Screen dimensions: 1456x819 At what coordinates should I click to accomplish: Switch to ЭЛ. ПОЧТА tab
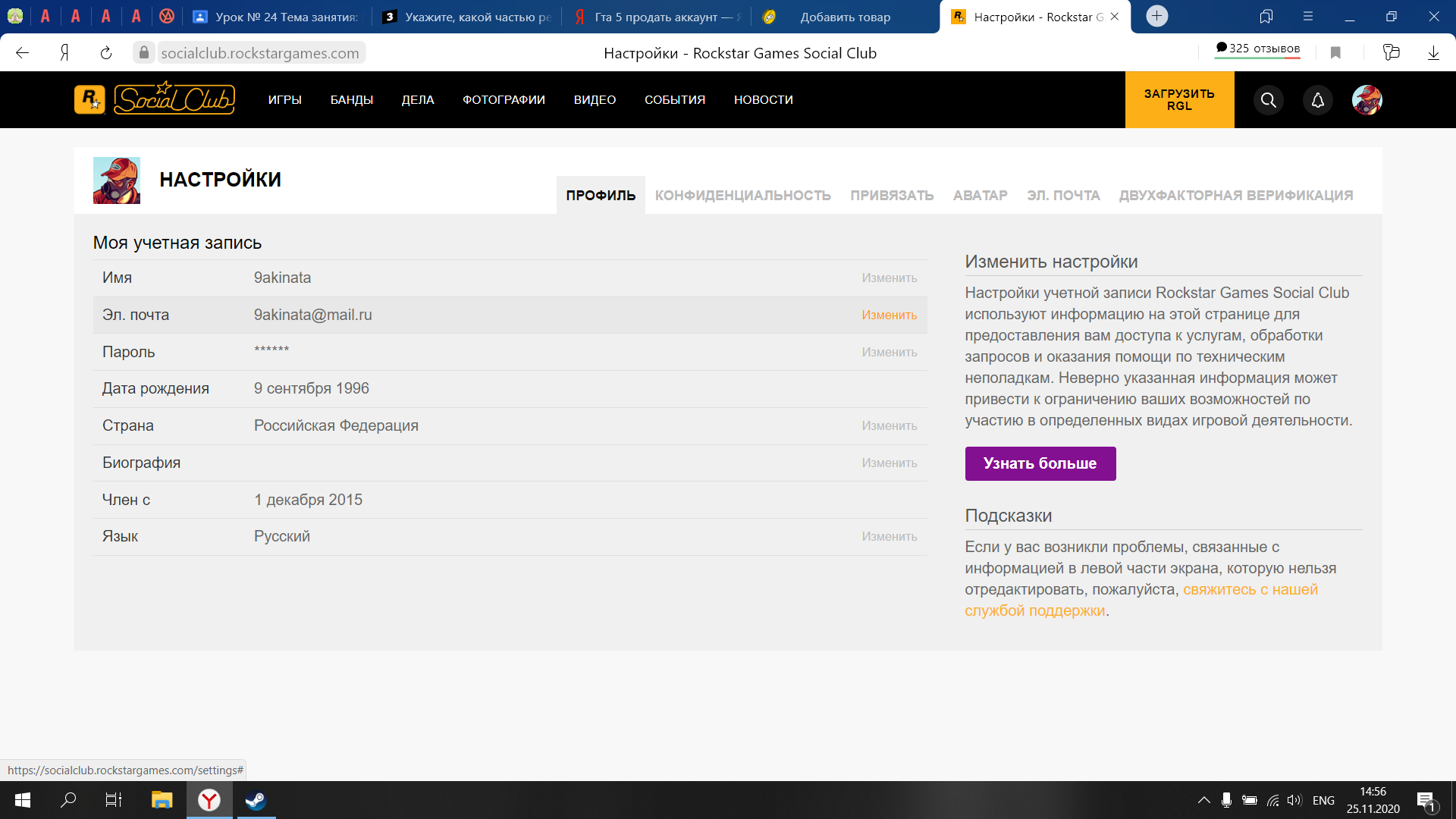(1063, 195)
